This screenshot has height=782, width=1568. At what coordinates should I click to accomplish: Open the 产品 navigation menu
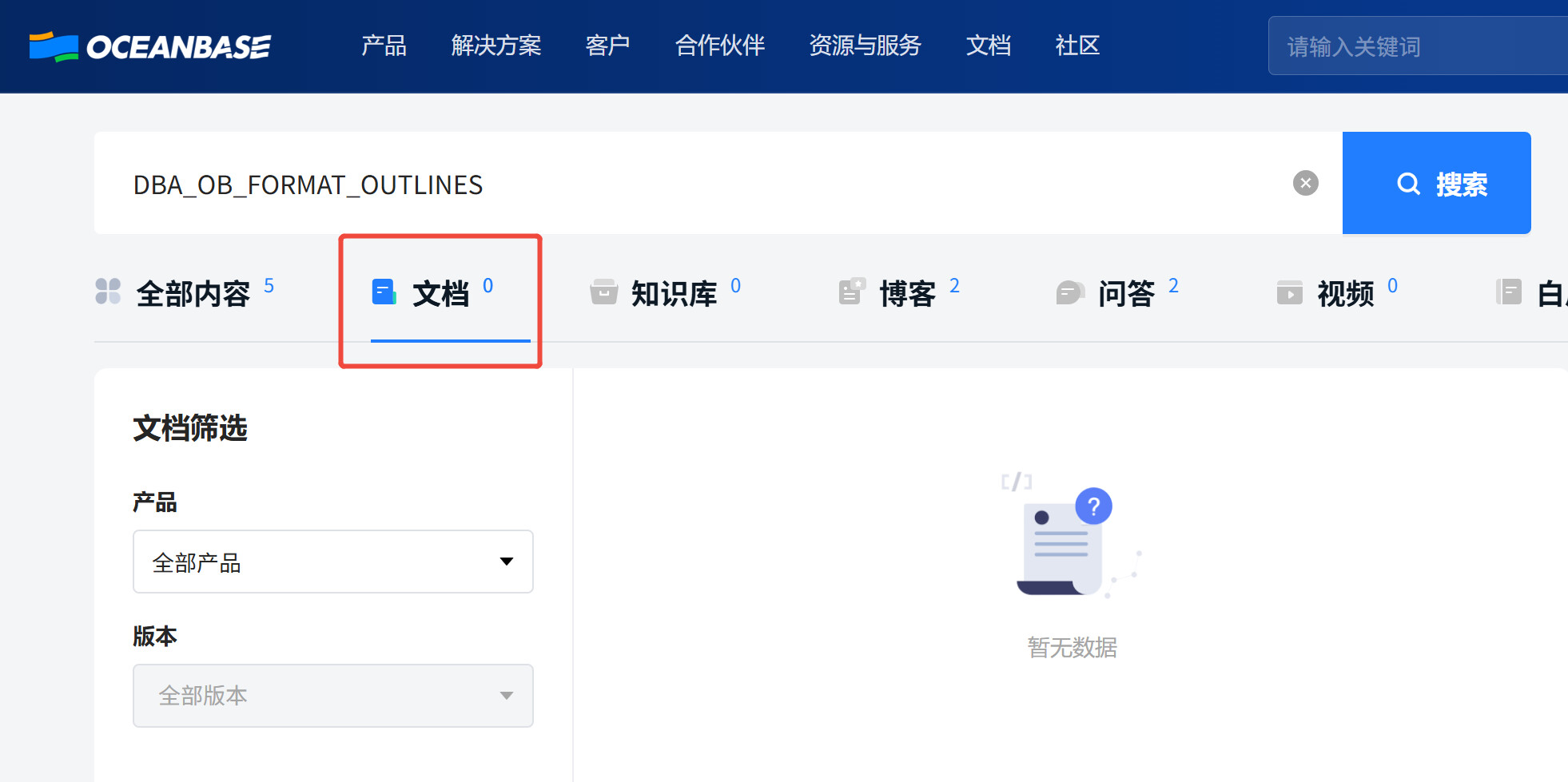click(x=384, y=46)
